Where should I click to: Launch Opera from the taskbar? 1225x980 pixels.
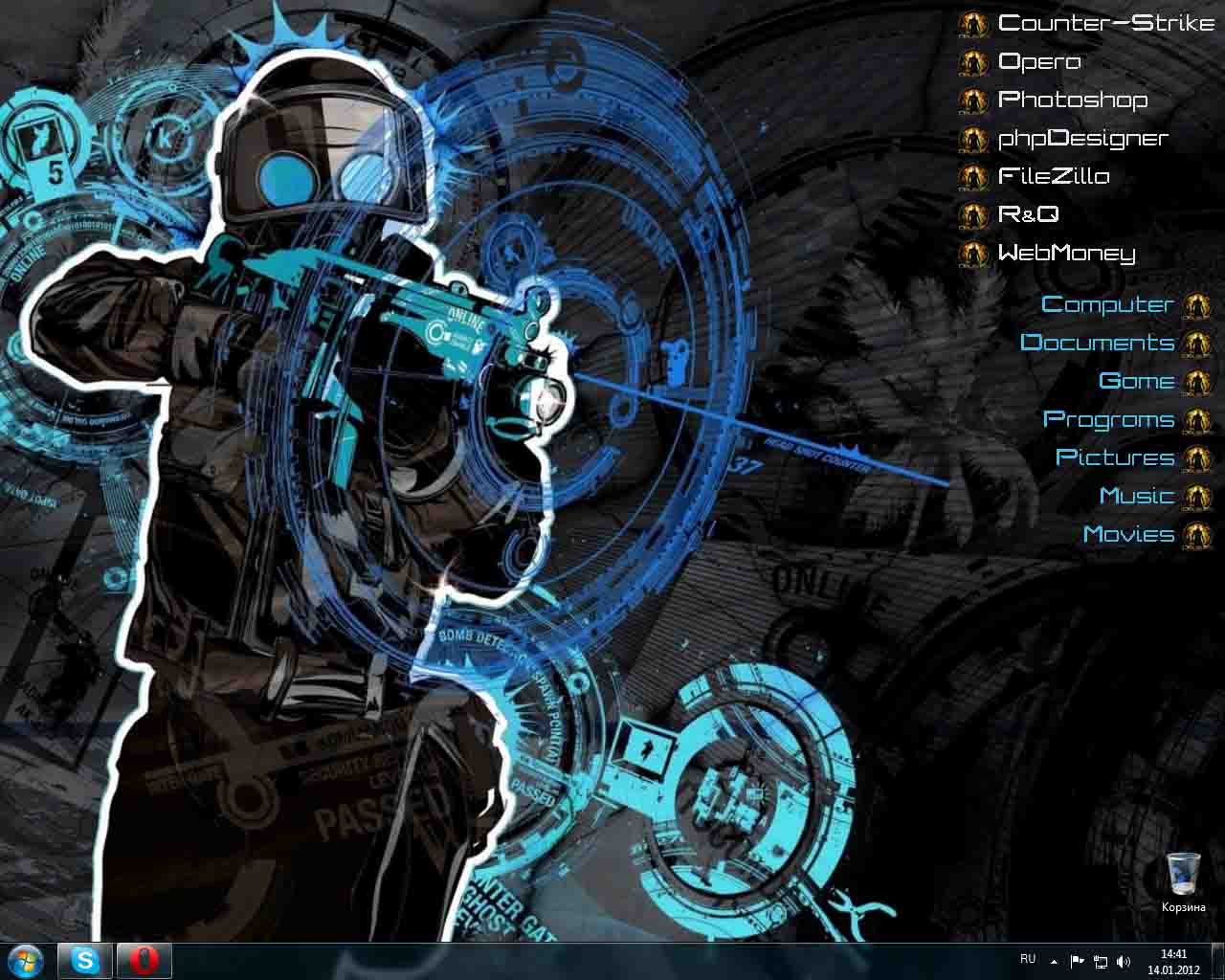click(145, 960)
